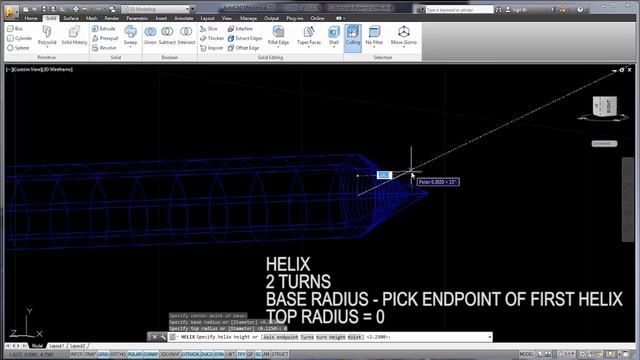Click the Custom View viewport label

pos(27,70)
